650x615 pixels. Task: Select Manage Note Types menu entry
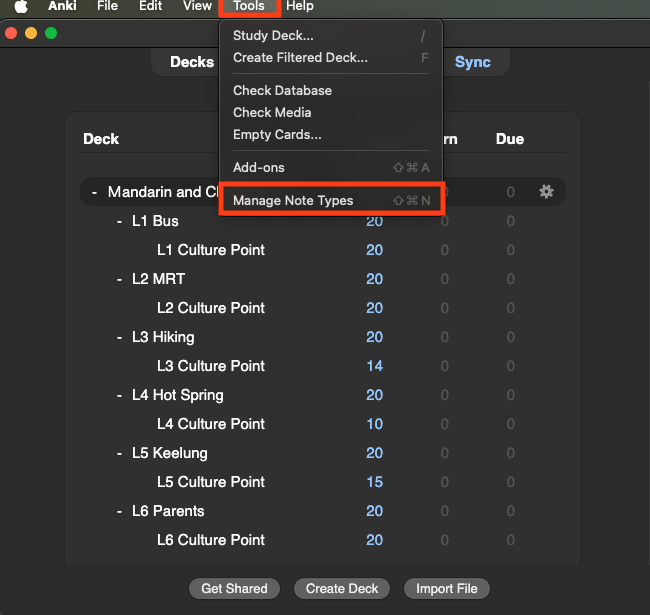click(293, 200)
